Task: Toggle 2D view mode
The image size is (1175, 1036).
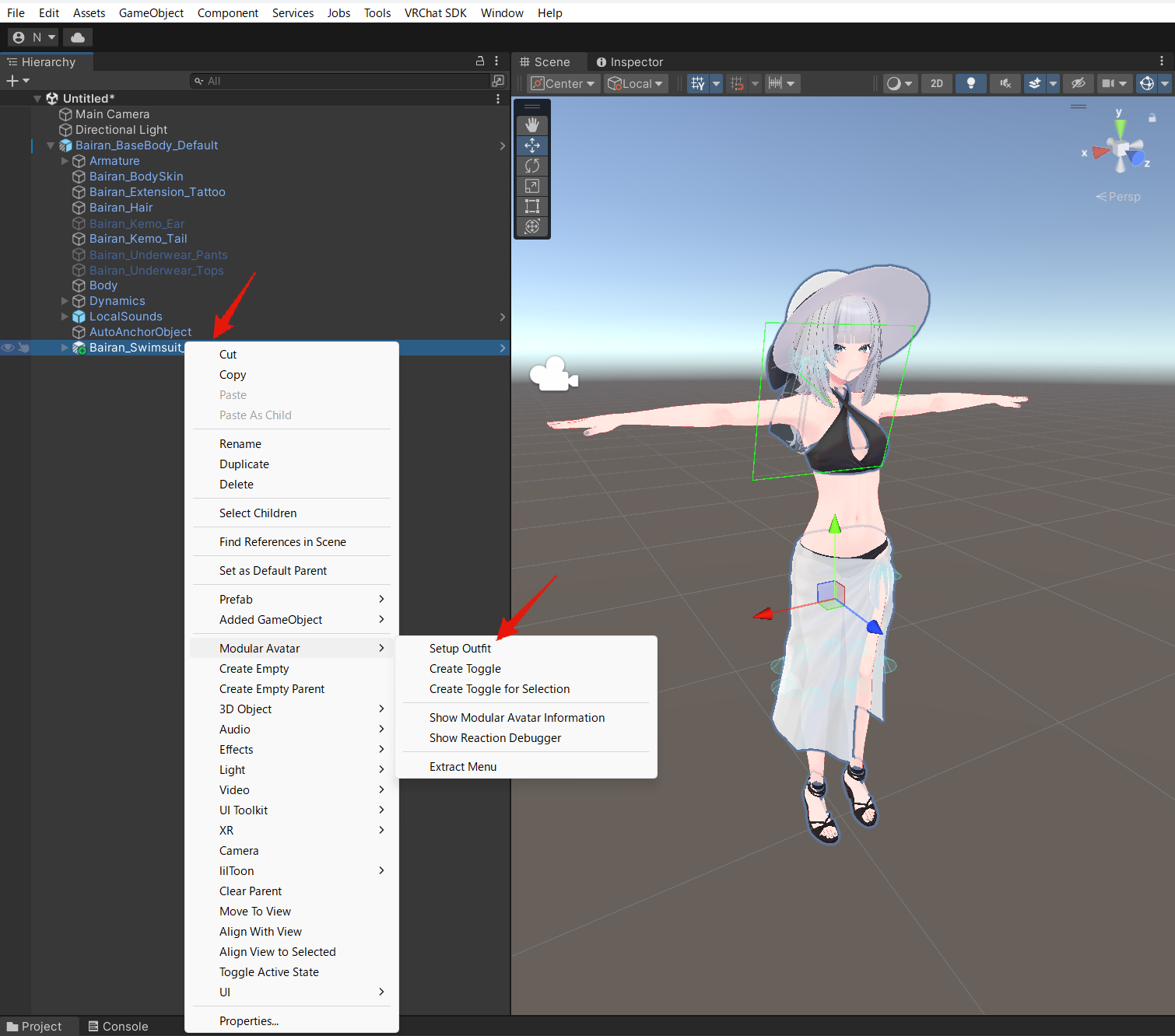Action: coord(937,83)
